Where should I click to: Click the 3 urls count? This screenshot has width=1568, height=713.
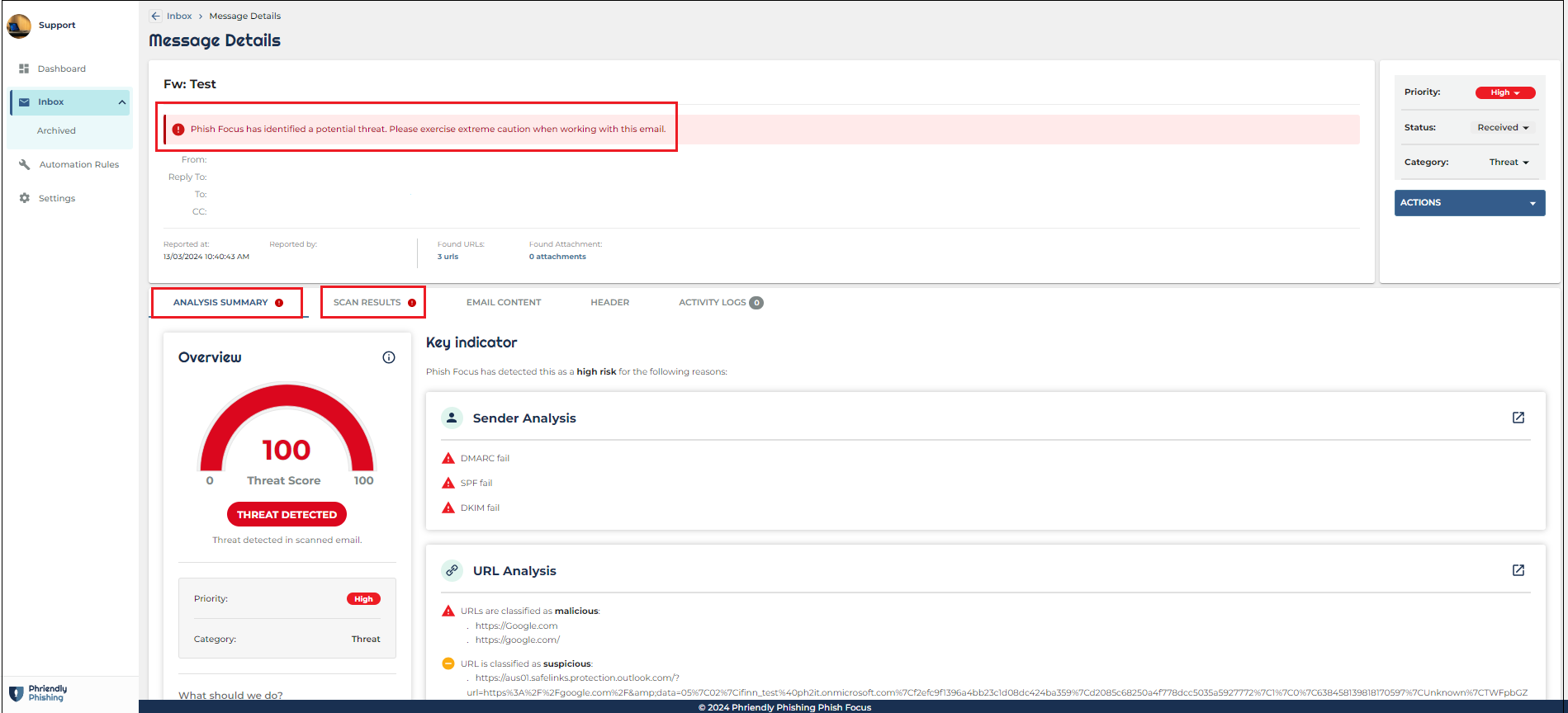pyautogui.click(x=448, y=257)
